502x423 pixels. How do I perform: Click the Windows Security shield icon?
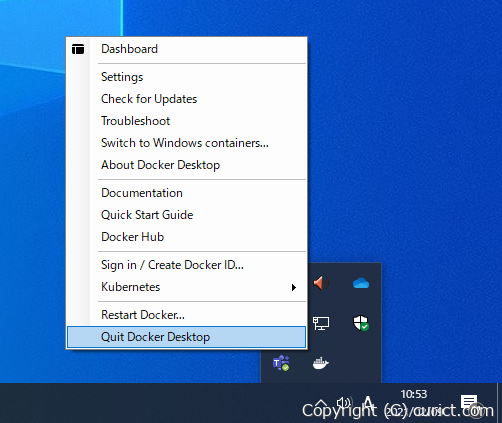click(x=361, y=323)
